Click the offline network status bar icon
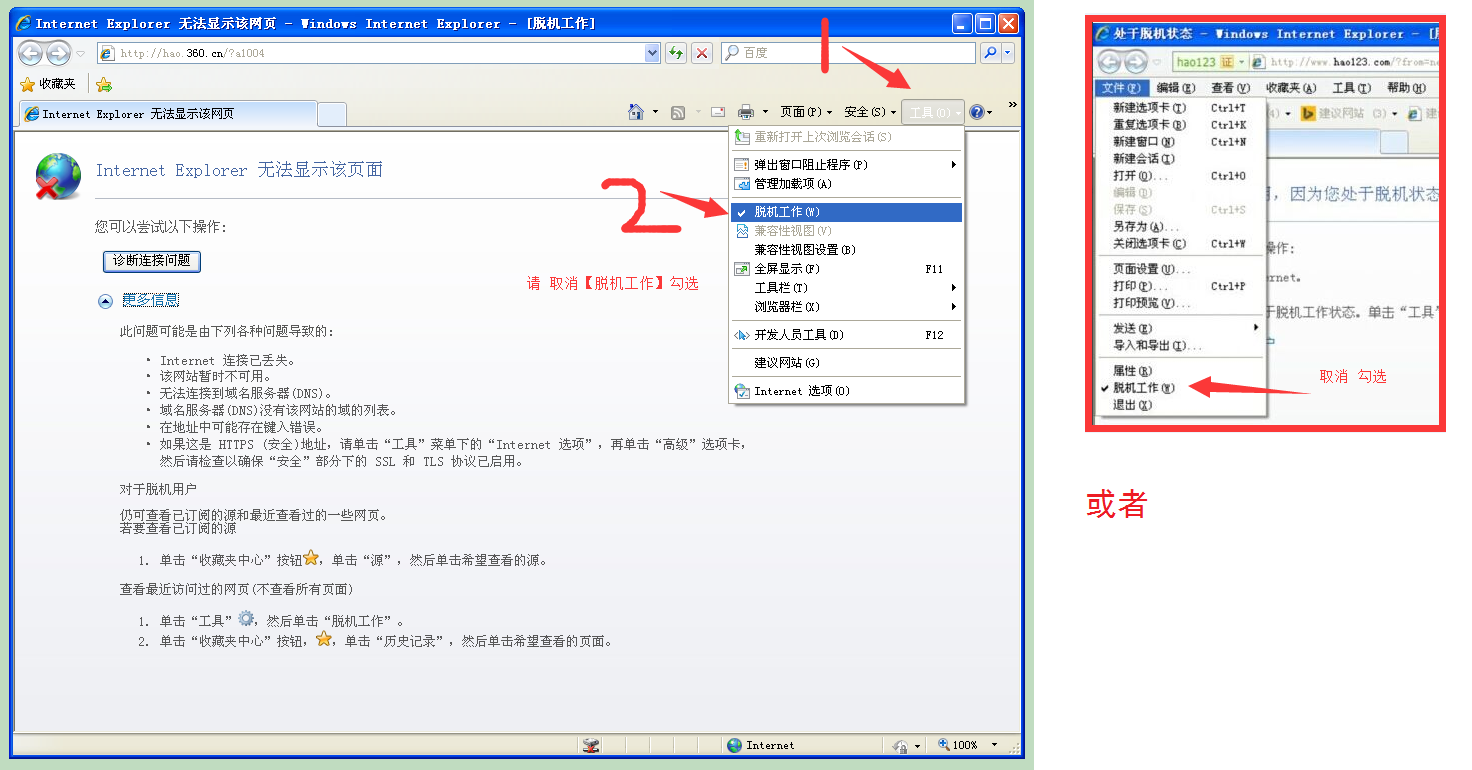The height and width of the screenshot is (770, 1472). [590, 745]
